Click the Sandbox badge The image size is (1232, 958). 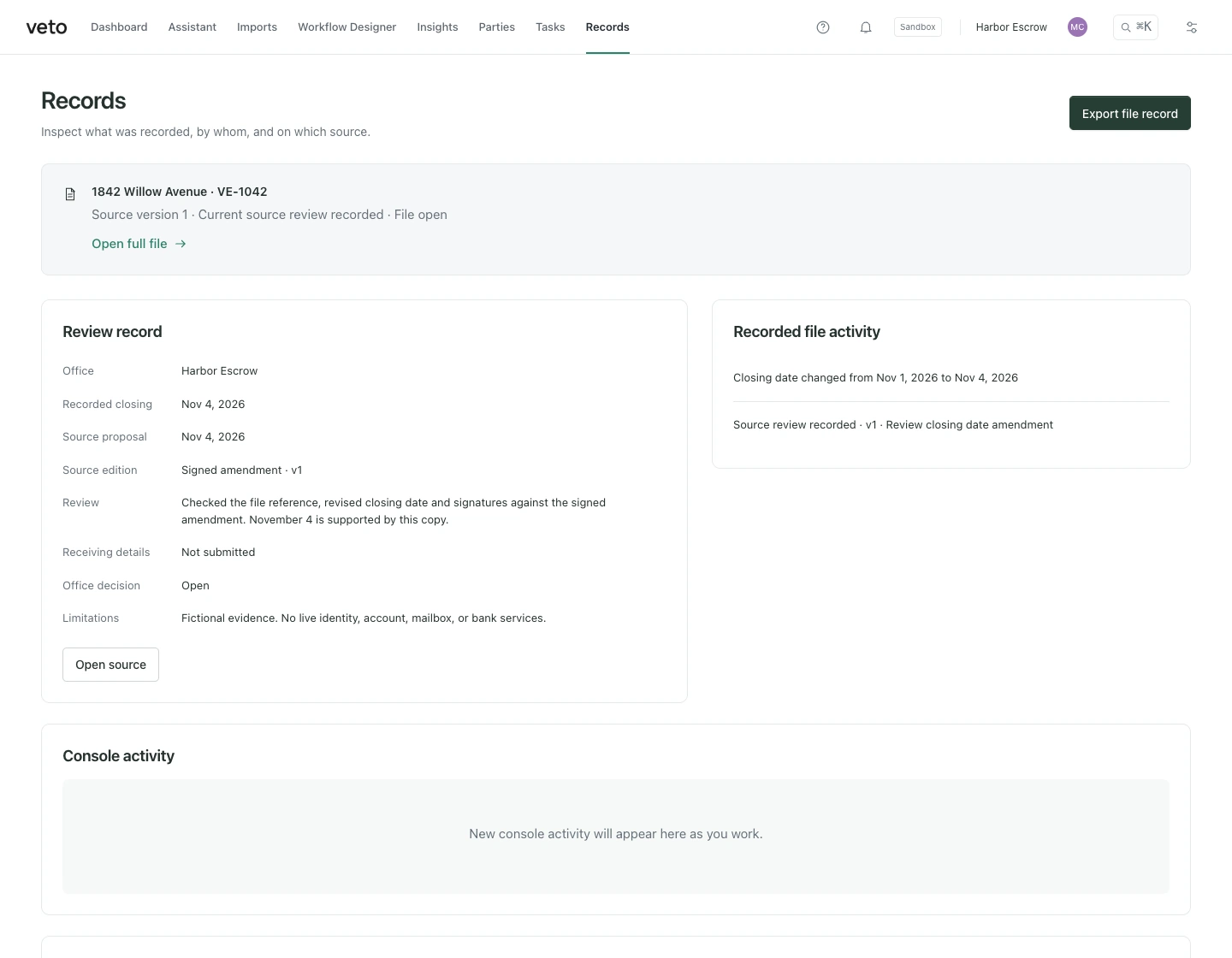(x=917, y=27)
